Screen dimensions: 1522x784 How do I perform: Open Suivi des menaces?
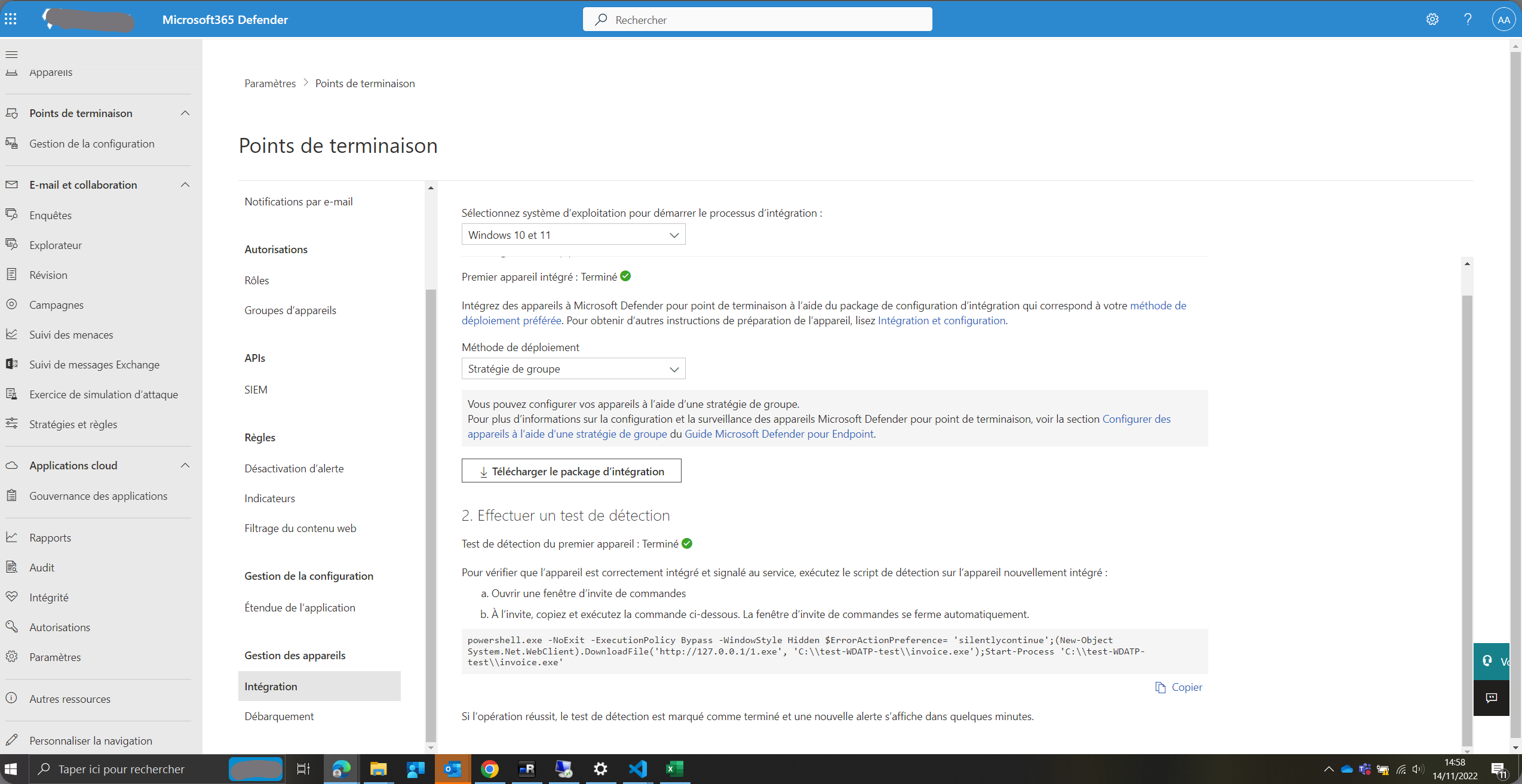(x=71, y=334)
